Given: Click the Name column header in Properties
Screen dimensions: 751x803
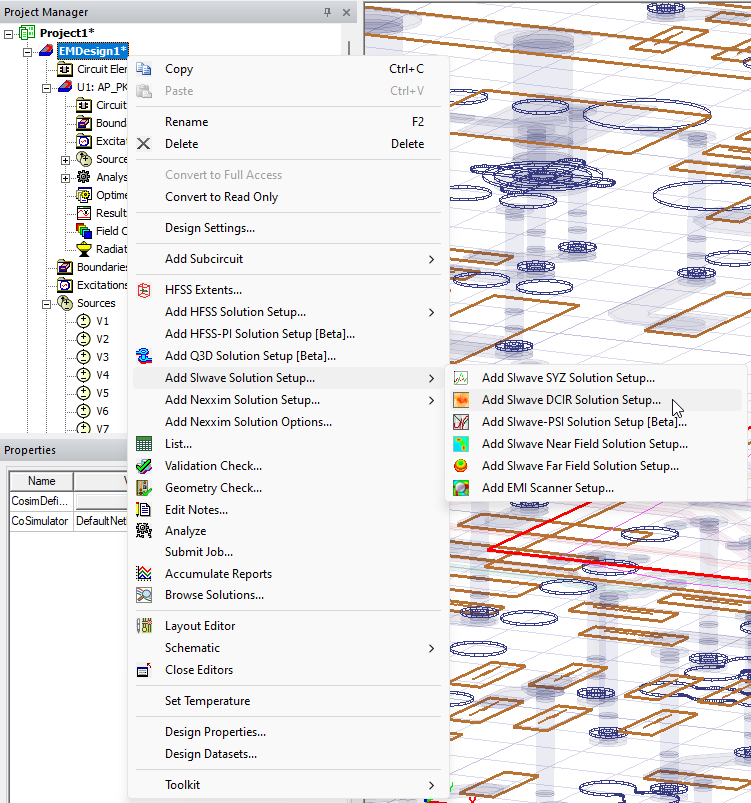Looking at the screenshot, I should click(x=41, y=481).
